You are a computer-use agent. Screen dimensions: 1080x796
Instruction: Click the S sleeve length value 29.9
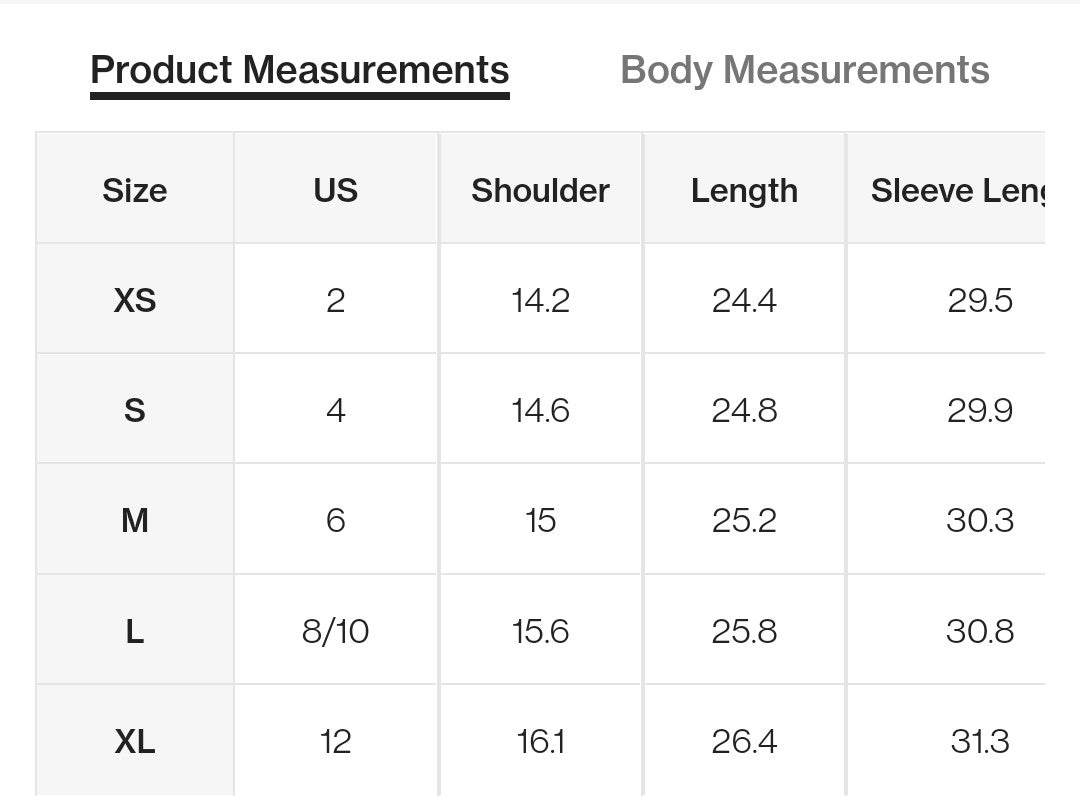(x=979, y=410)
